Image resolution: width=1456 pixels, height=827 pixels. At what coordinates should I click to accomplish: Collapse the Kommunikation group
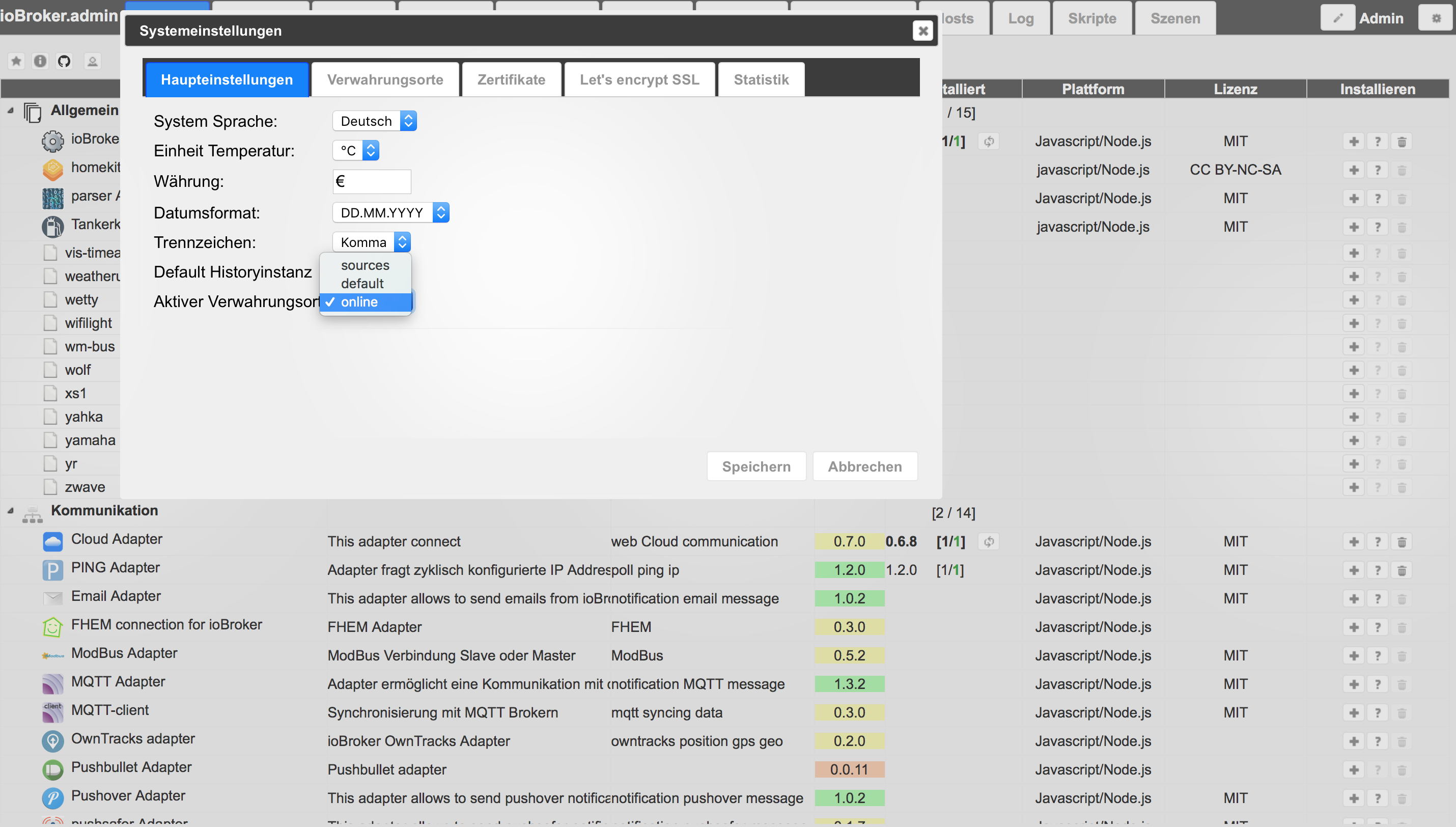pyautogui.click(x=10, y=511)
